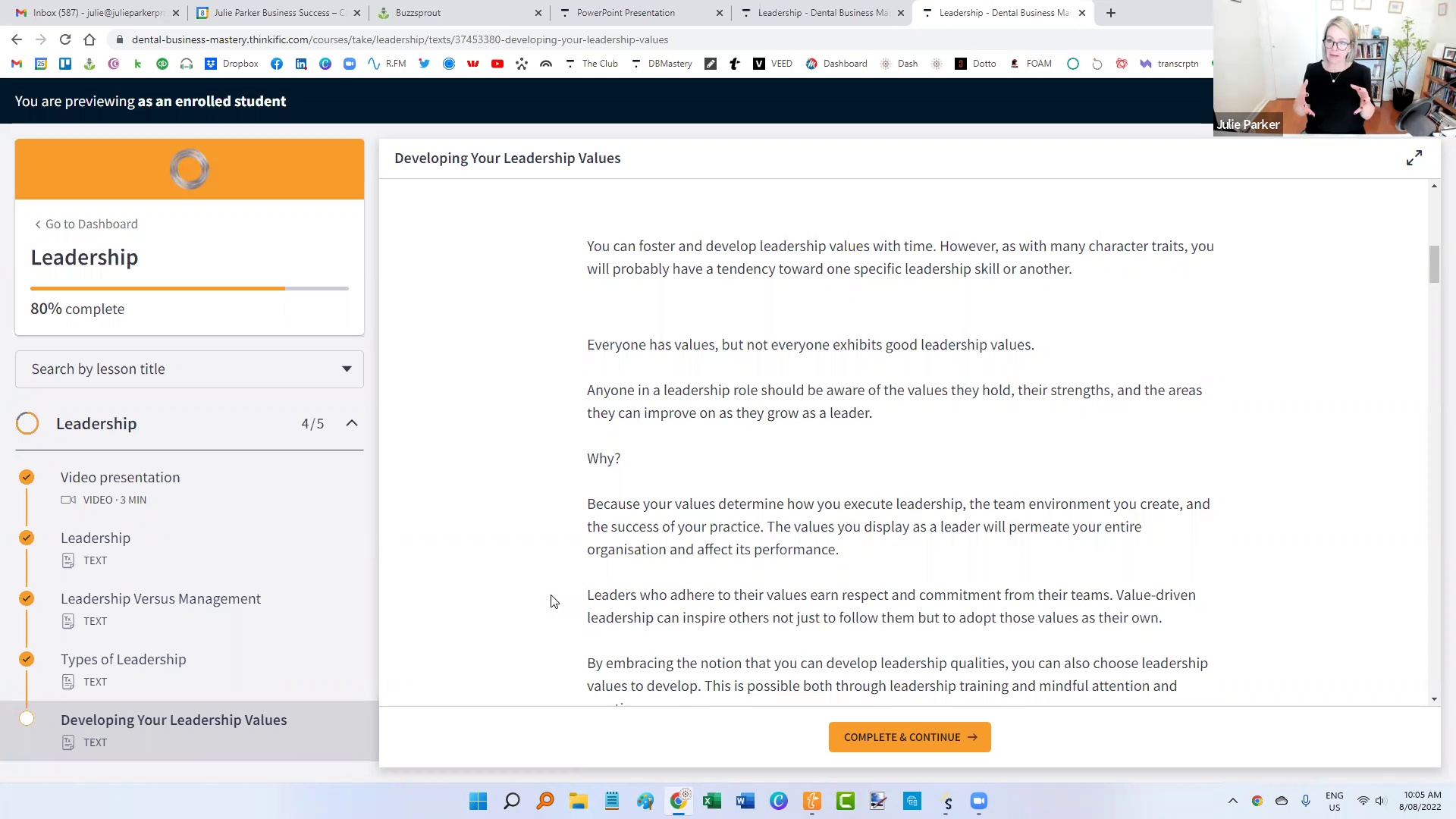
Task: Switch to the PowerPoint Presentation tab
Action: 626,13
